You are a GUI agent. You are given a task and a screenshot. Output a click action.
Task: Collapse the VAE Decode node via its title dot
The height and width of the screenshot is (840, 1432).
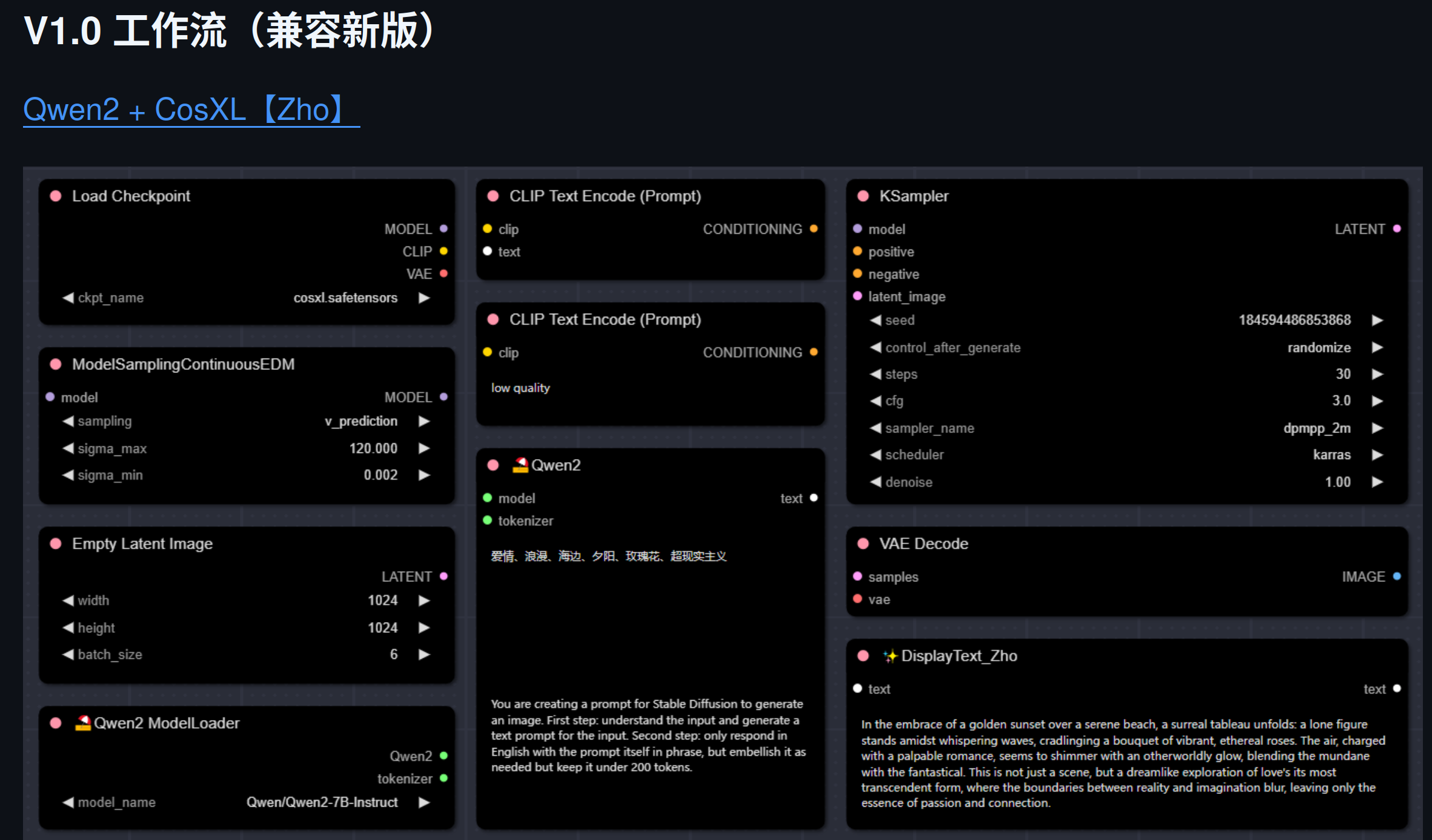click(863, 544)
